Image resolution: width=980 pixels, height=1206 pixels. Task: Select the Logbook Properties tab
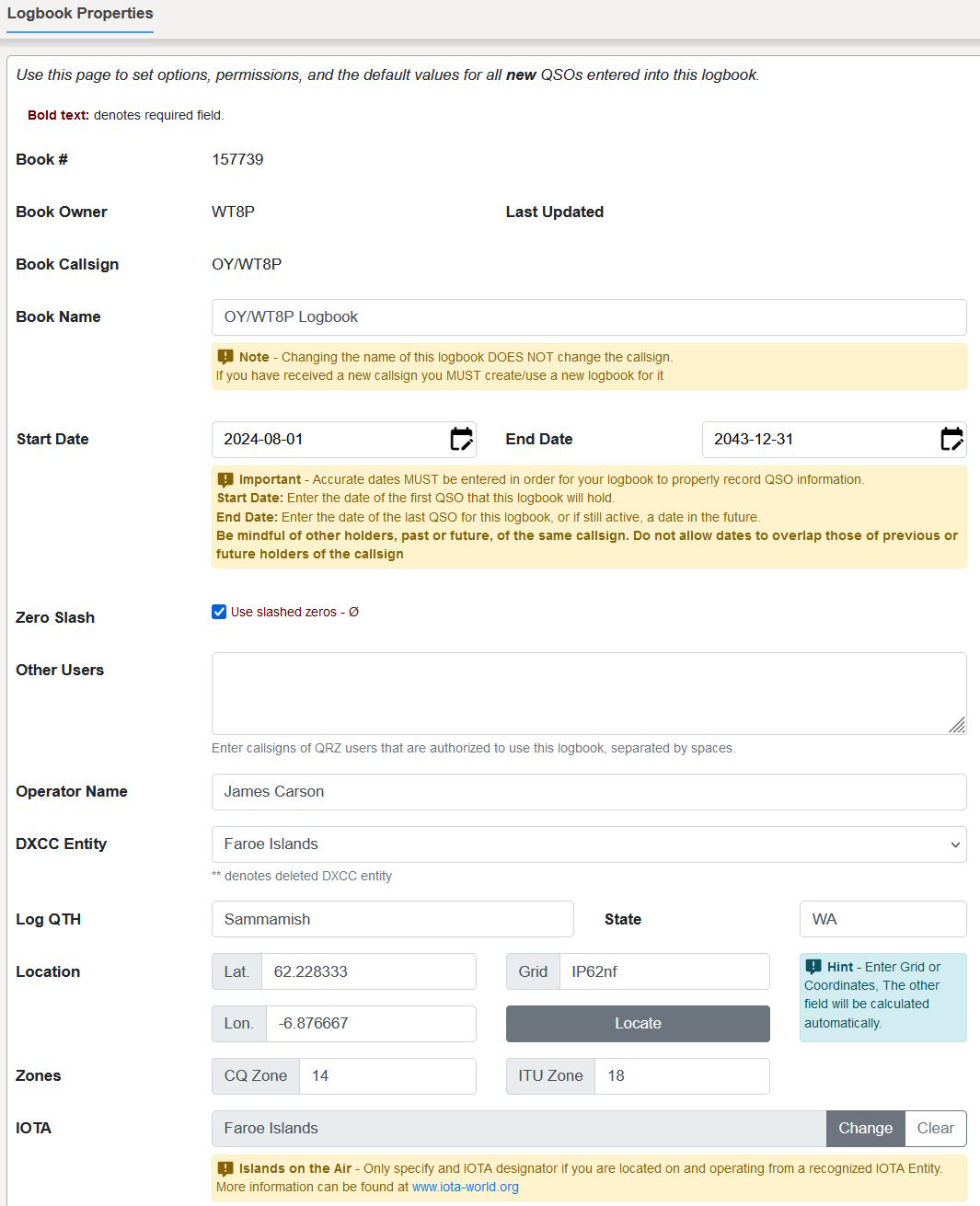coord(80,13)
